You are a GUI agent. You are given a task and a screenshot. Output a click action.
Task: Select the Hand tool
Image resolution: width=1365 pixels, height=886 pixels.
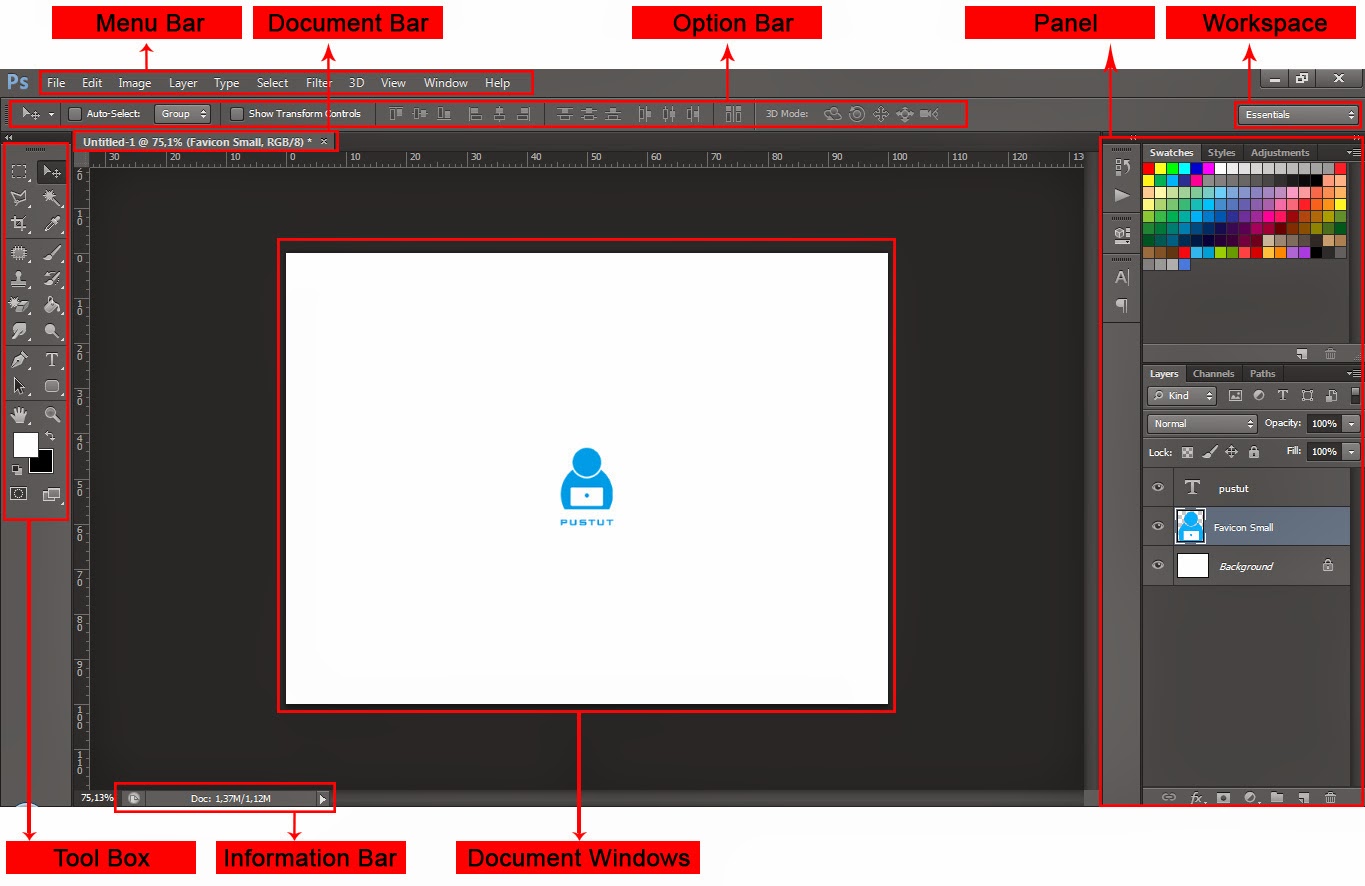click(x=18, y=414)
